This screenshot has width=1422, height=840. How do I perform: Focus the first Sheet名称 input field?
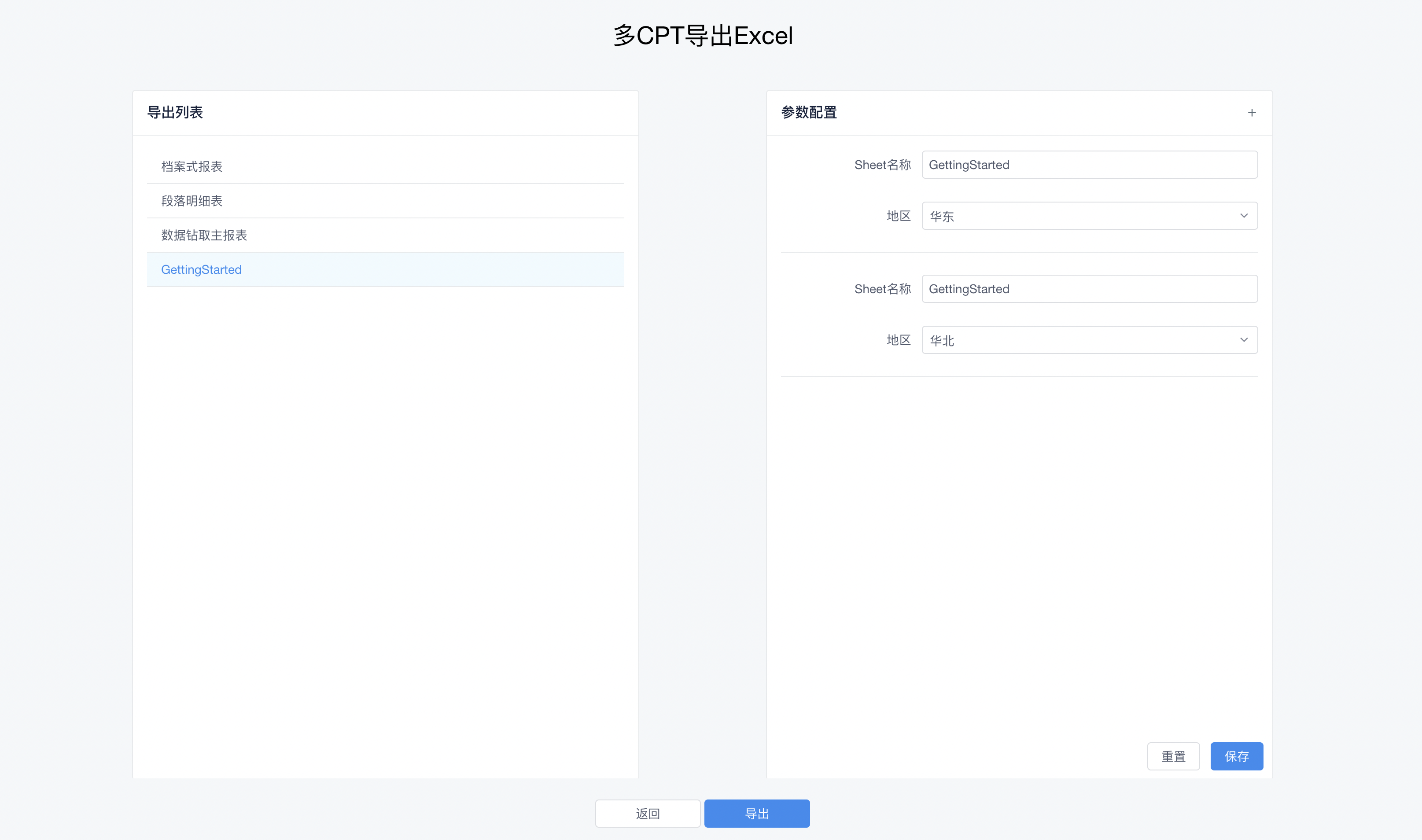point(1089,165)
